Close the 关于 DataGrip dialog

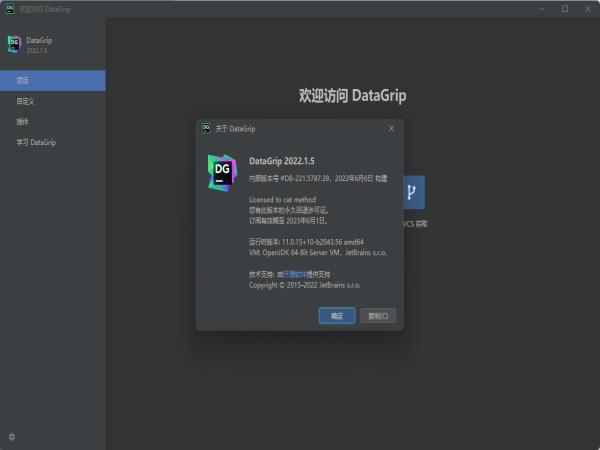coord(391,128)
